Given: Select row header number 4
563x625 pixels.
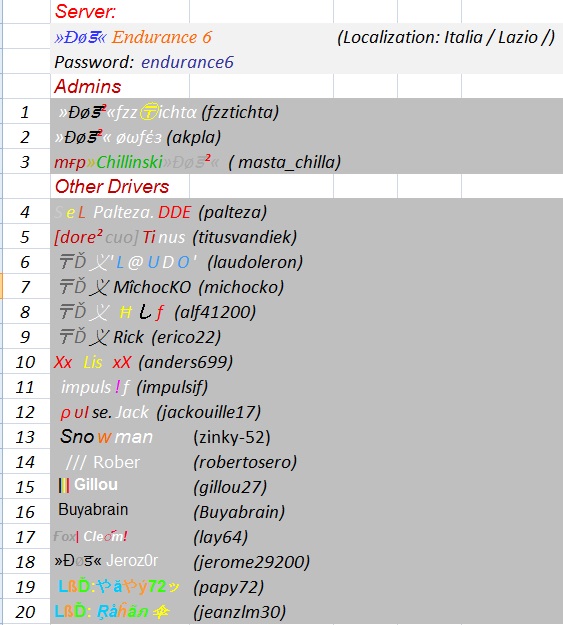Looking at the screenshot, I should [25, 212].
